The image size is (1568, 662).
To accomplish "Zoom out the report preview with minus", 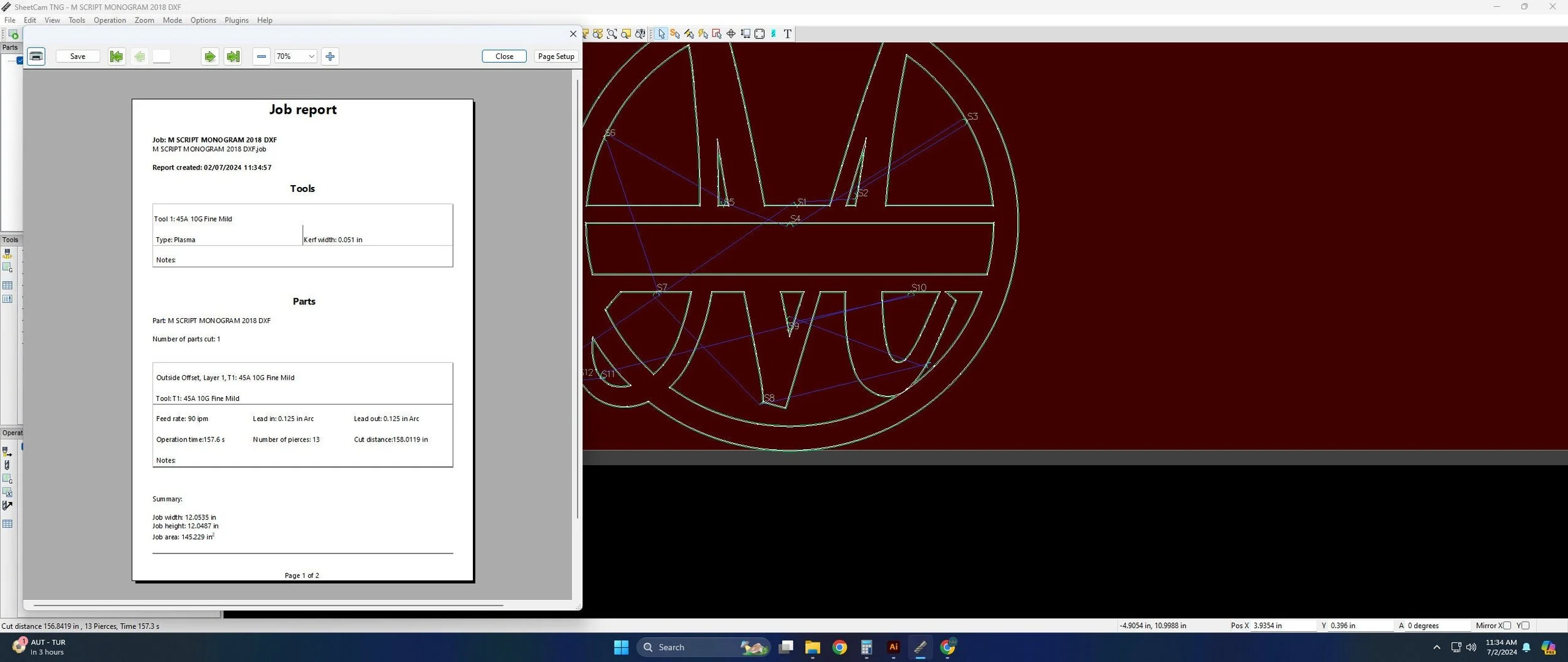I will click(x=262, y=56).
